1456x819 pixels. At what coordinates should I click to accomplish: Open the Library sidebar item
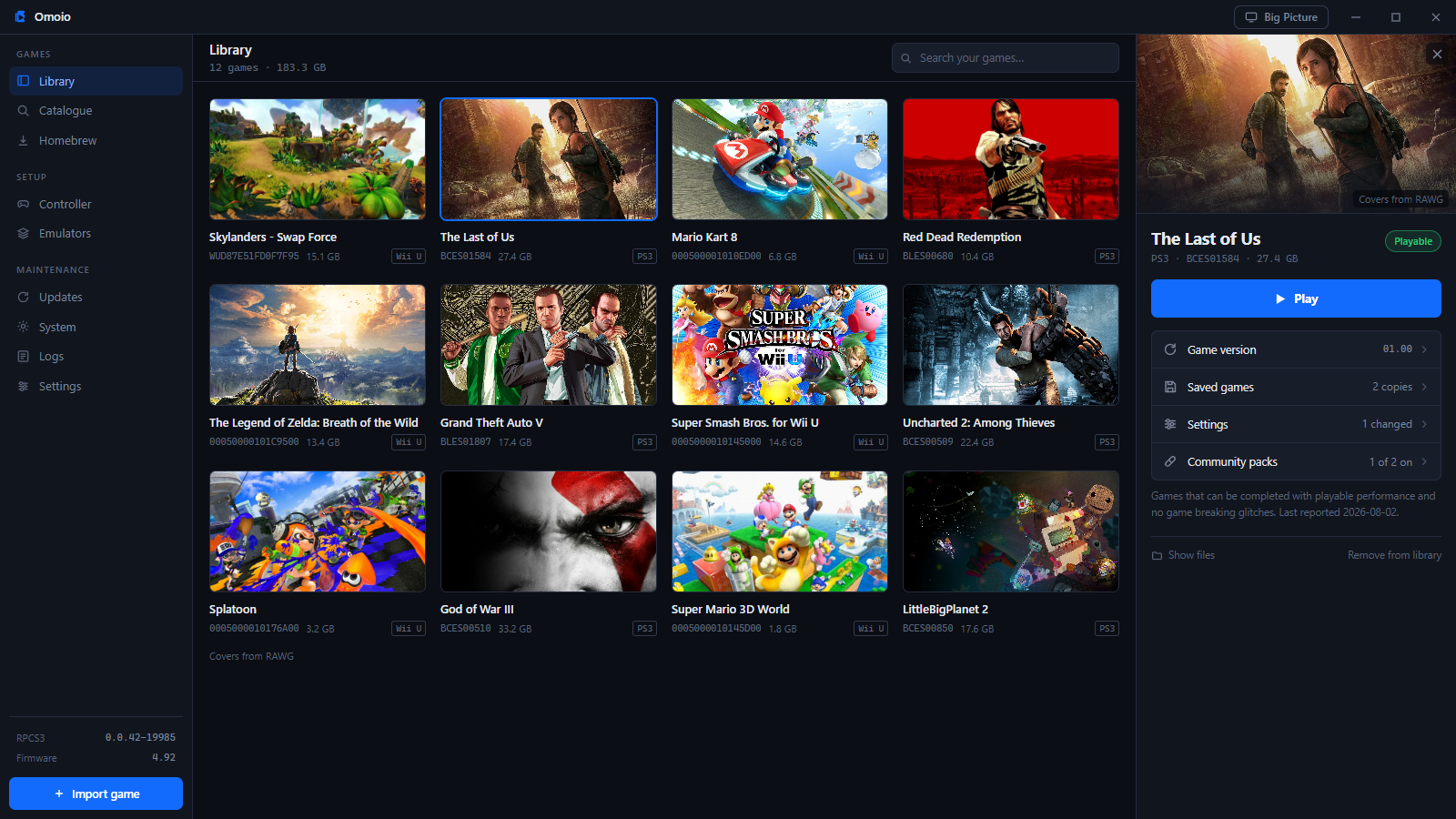point(96,81)
